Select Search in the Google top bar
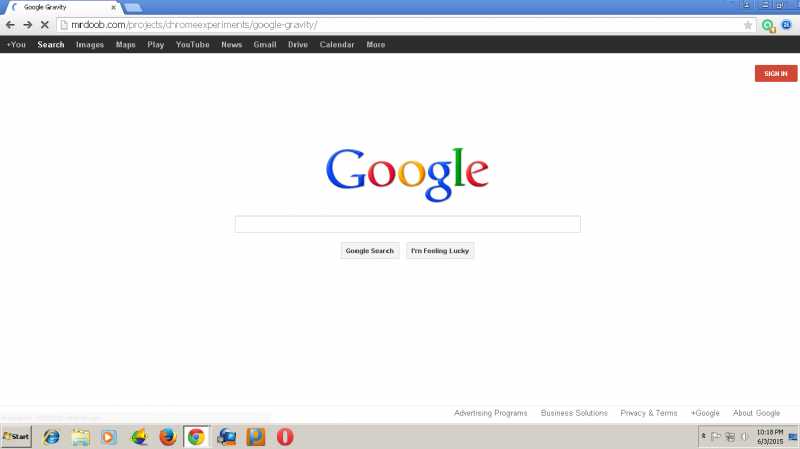The width and height of the screenshot is (800, 449). pos(51,44)
